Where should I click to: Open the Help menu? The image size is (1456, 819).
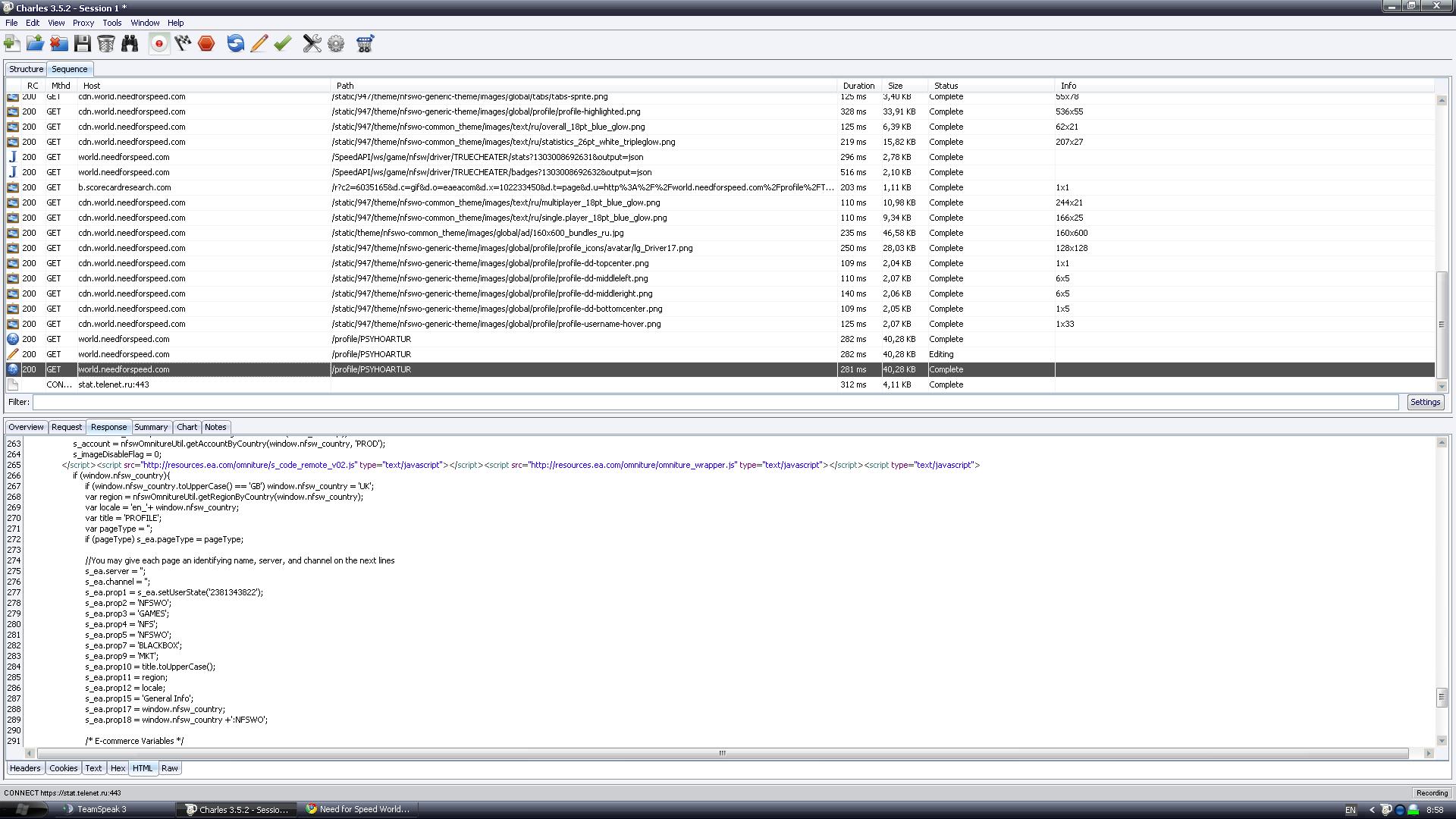tap(175, 23)
